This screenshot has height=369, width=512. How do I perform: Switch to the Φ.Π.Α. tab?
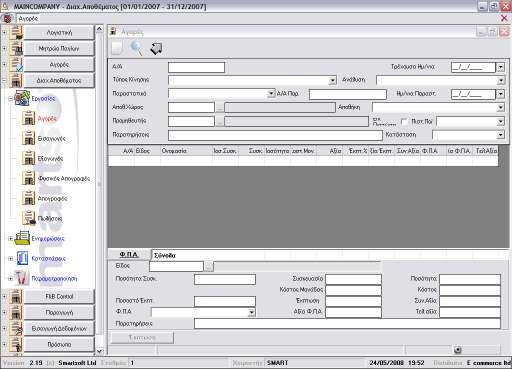(x=129, y=255)
